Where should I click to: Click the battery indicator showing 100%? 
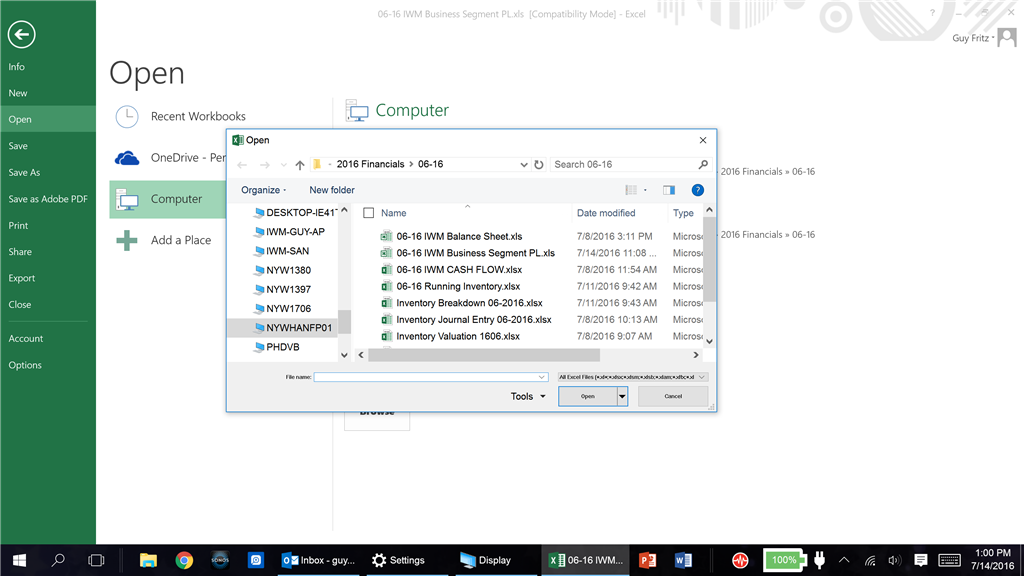[785, 560]
